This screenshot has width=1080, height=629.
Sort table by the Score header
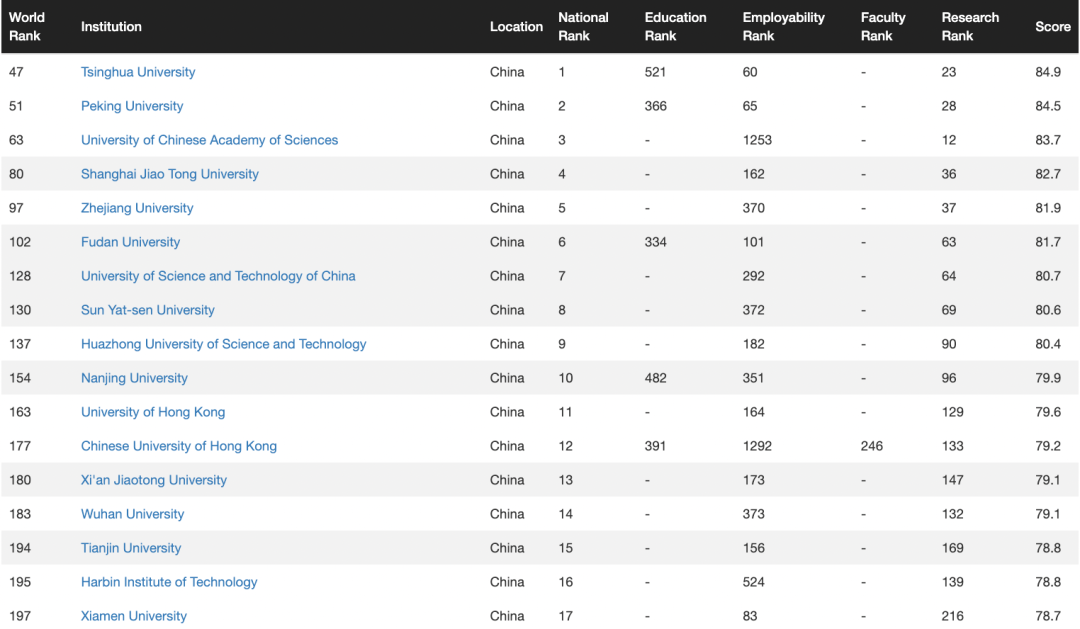click(x=1052, y=27)
